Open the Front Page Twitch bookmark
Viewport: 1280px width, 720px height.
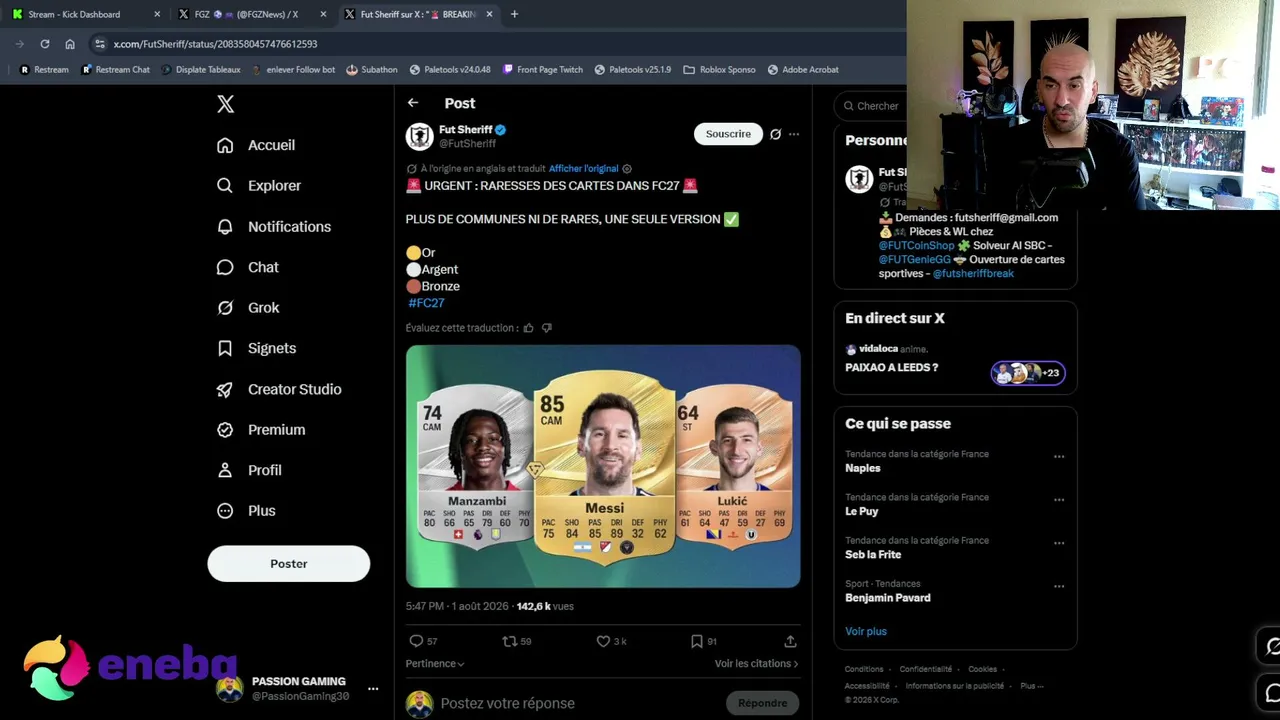(x=542, y=70)
